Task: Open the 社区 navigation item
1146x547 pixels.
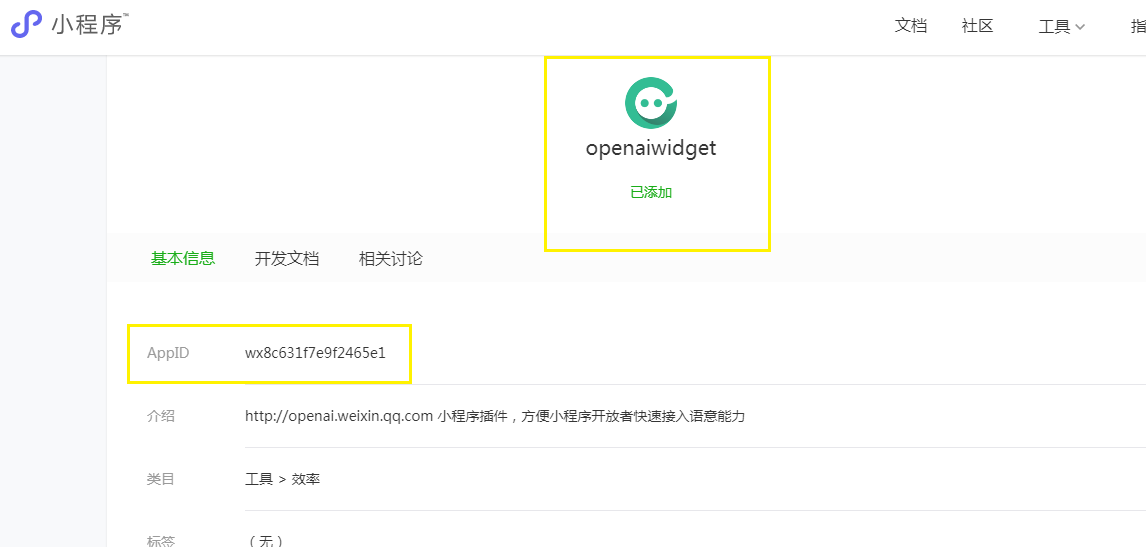Action: coord(977,26)
